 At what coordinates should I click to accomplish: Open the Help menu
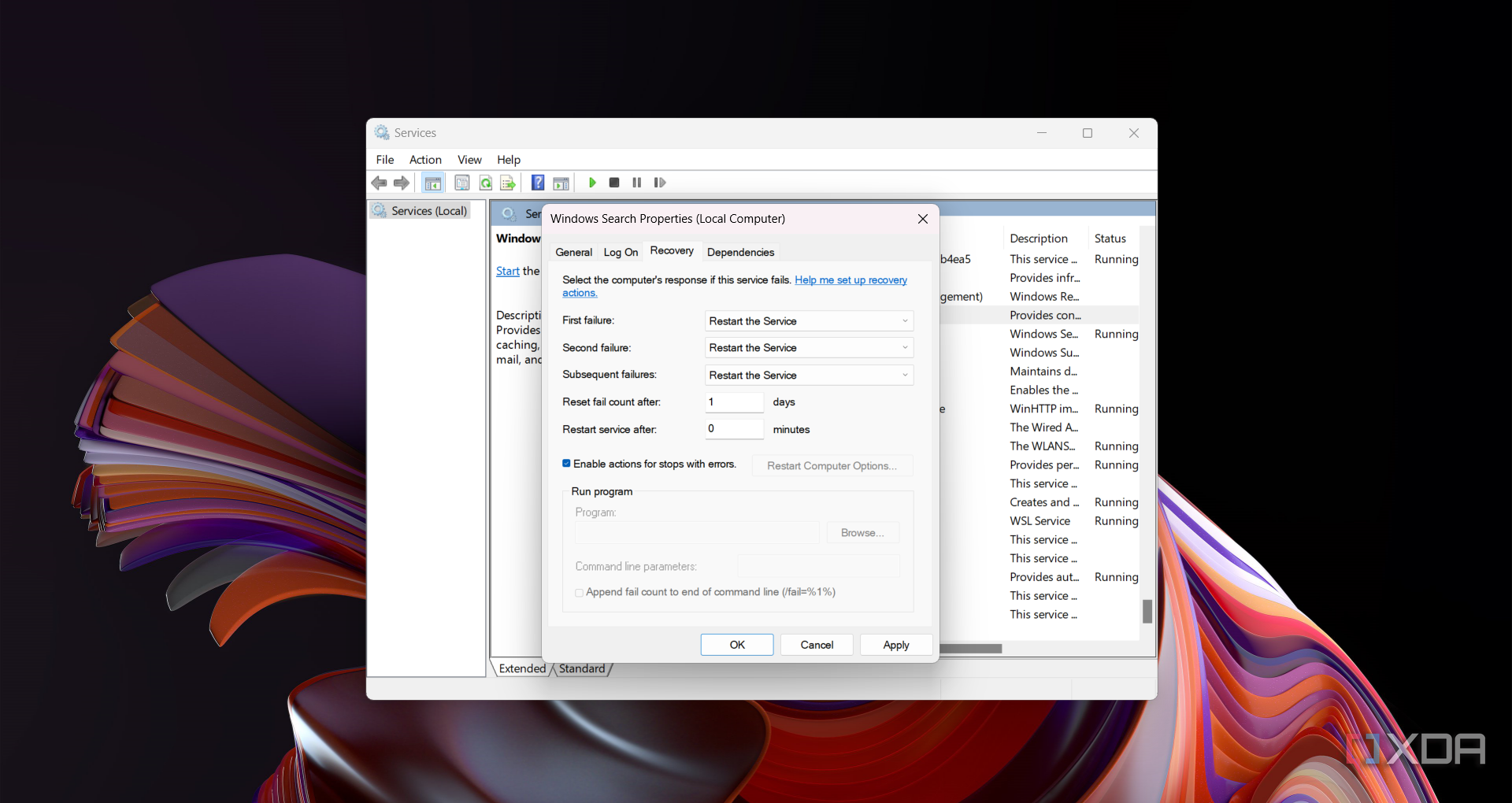[x=509, y=160]
